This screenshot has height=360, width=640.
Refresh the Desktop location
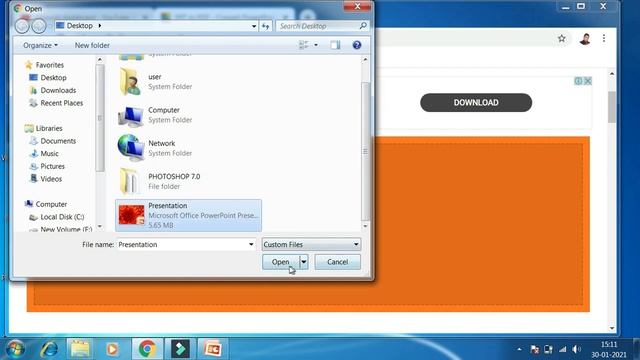[x=266, y=26]
